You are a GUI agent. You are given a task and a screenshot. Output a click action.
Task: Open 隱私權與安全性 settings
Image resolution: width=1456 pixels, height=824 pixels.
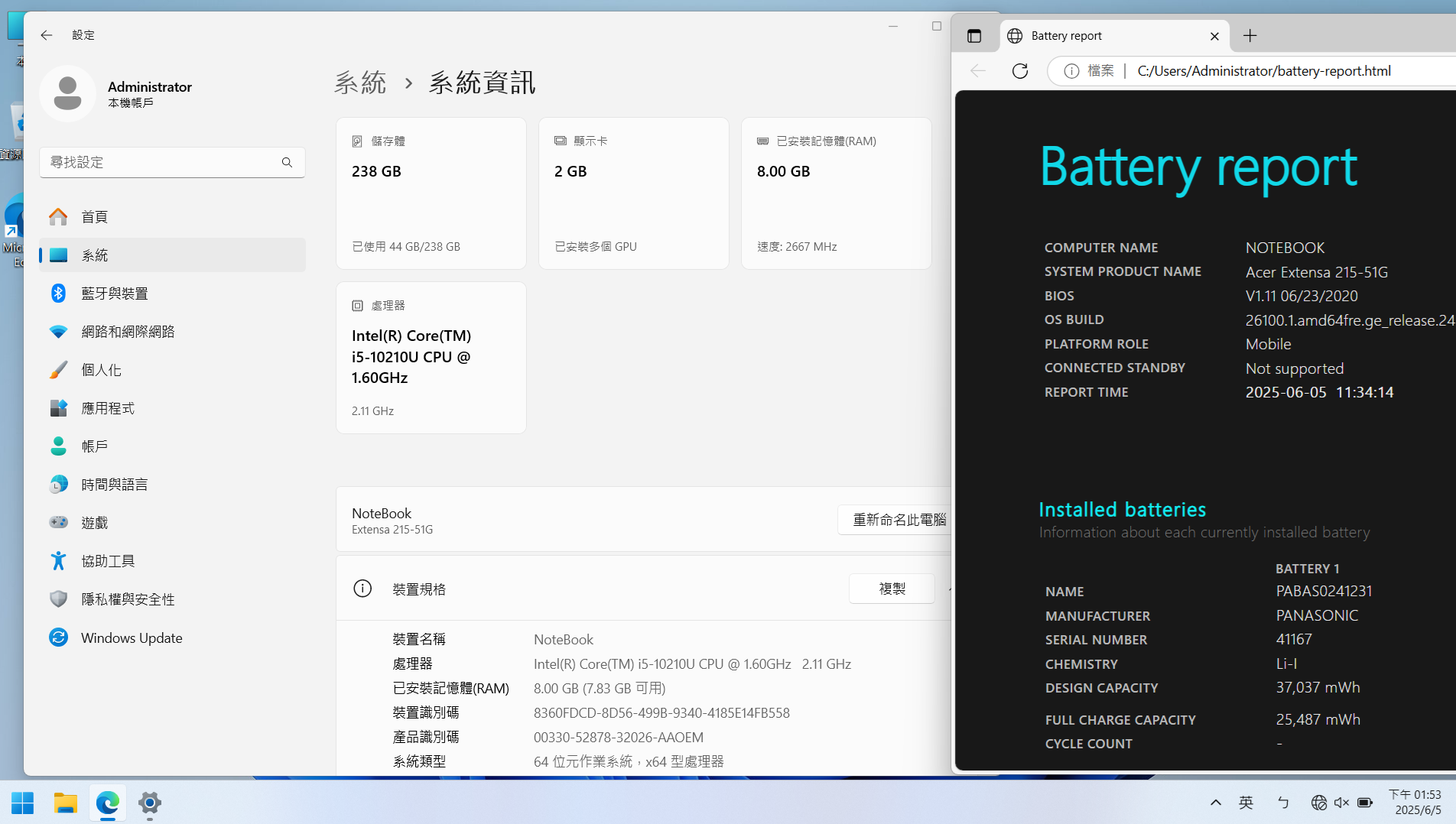[x=172, y=599]
